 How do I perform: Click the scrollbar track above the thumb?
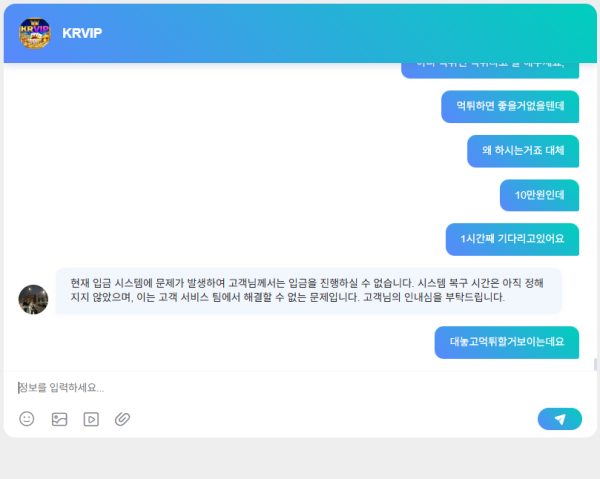[x=595, y=200]
